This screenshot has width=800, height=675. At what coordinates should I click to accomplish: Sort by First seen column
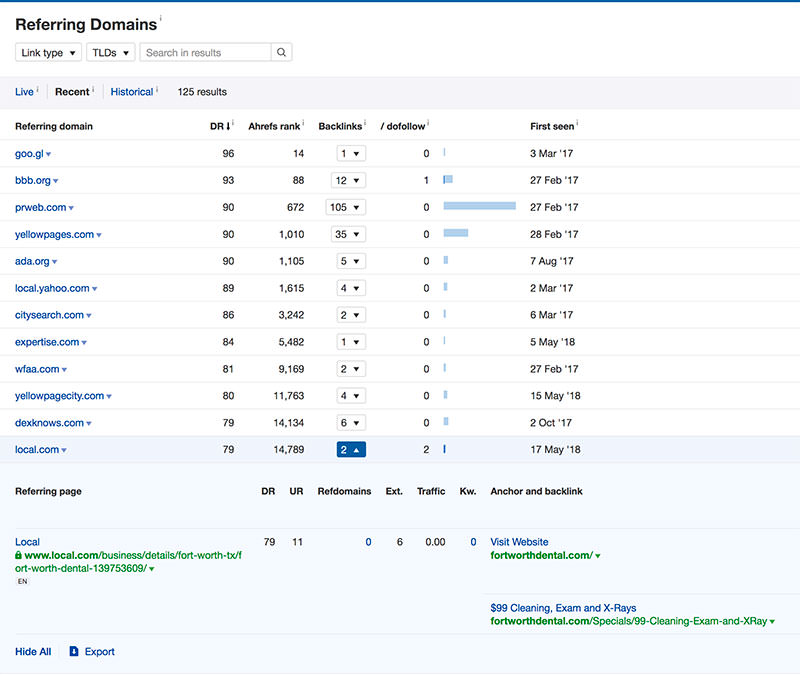(552, 126)
